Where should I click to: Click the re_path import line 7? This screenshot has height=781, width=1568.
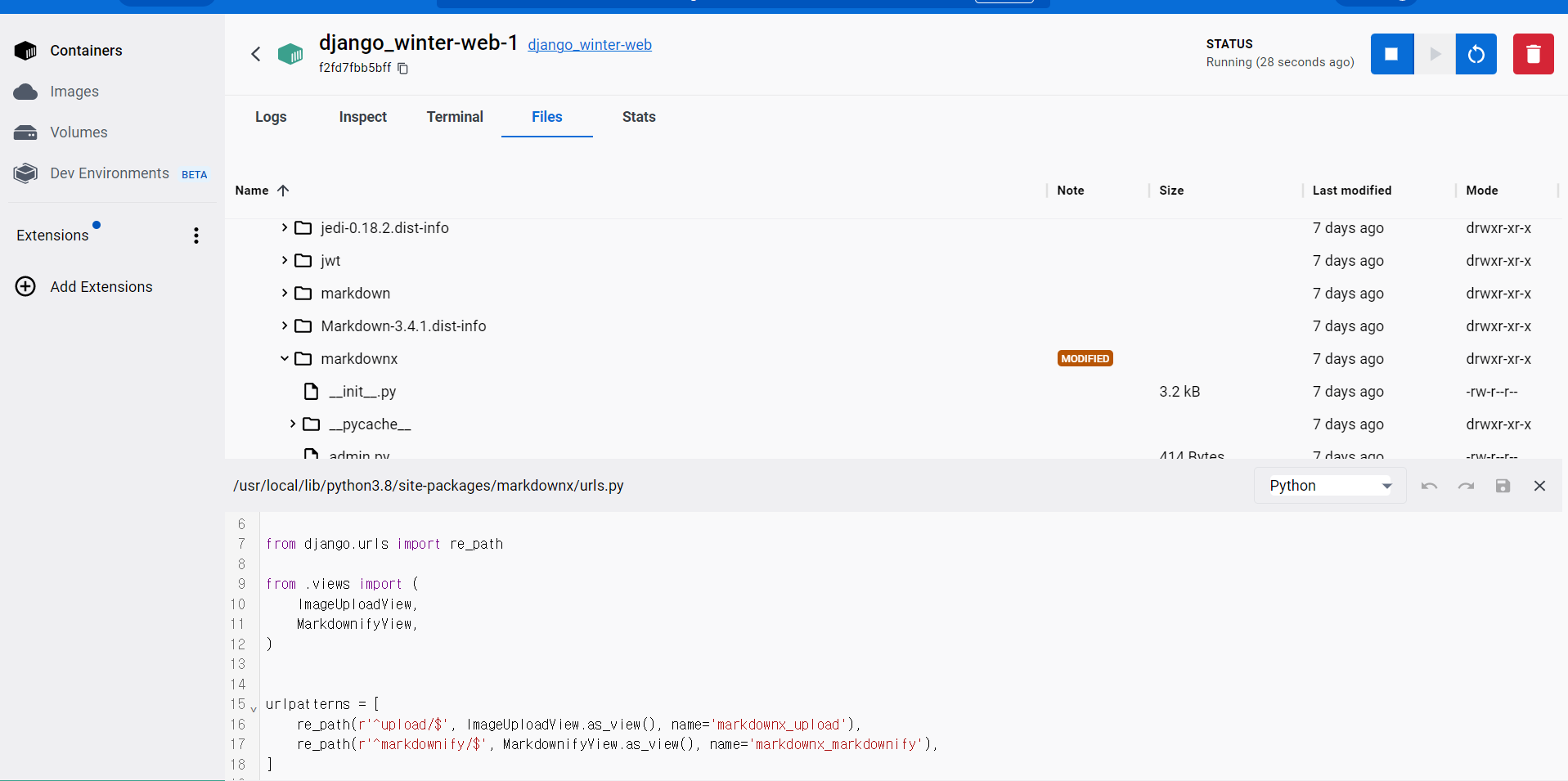point(384,544)
